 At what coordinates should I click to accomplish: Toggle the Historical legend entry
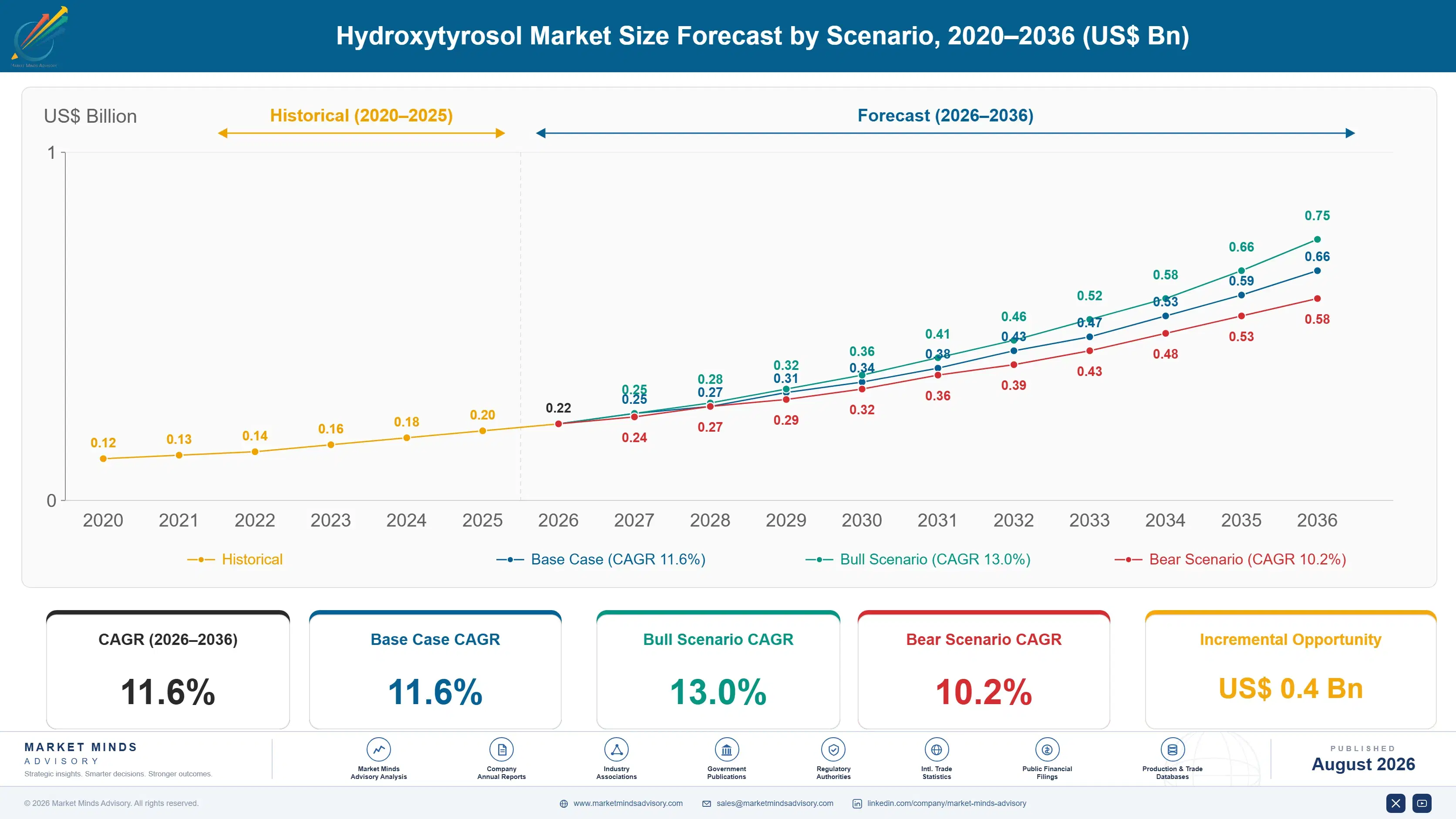point(235,559)
